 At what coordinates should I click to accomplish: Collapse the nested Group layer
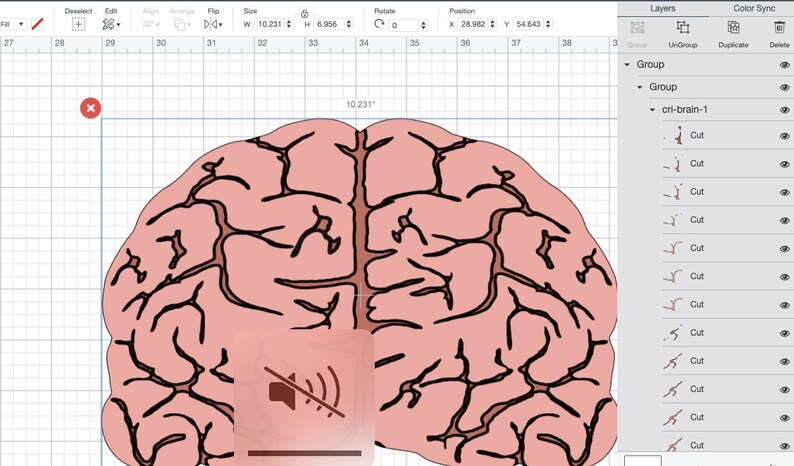(640, 87)
